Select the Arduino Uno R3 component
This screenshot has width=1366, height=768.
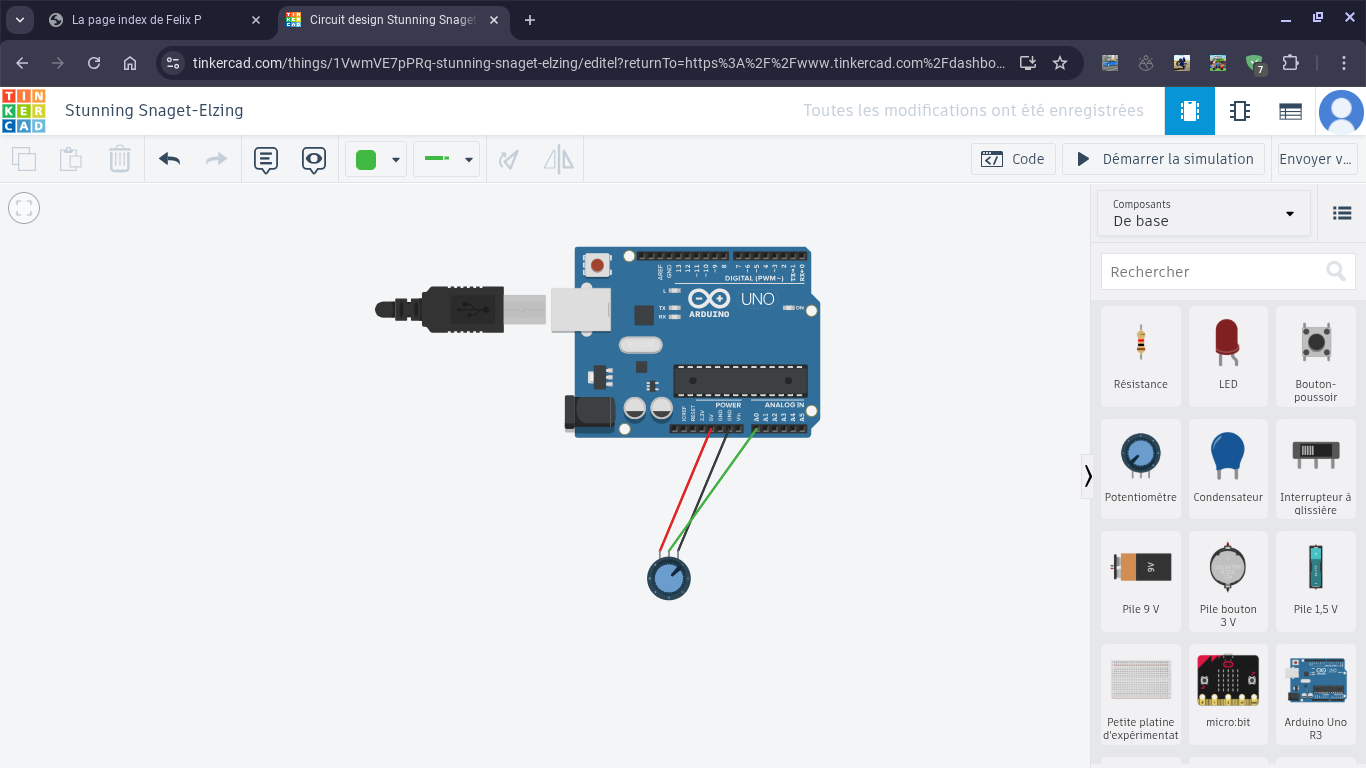coord(1315,694)
